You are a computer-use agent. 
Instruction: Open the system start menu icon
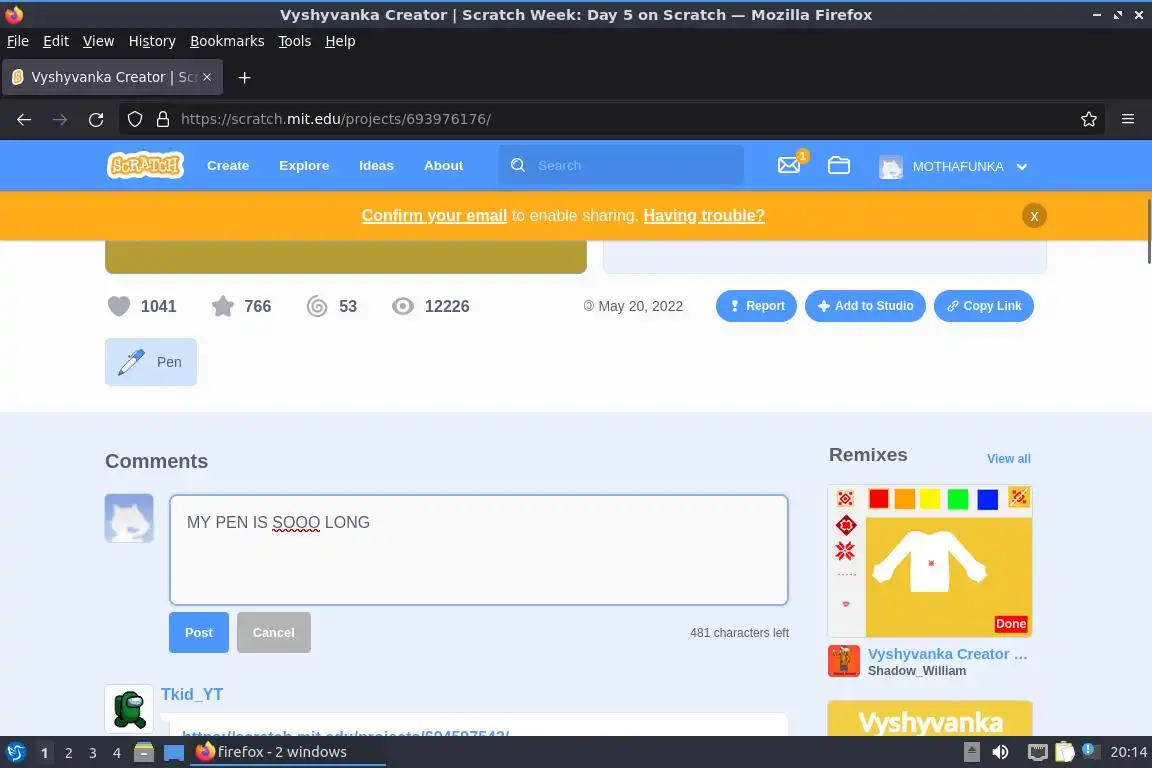click(x=15, y=752)
